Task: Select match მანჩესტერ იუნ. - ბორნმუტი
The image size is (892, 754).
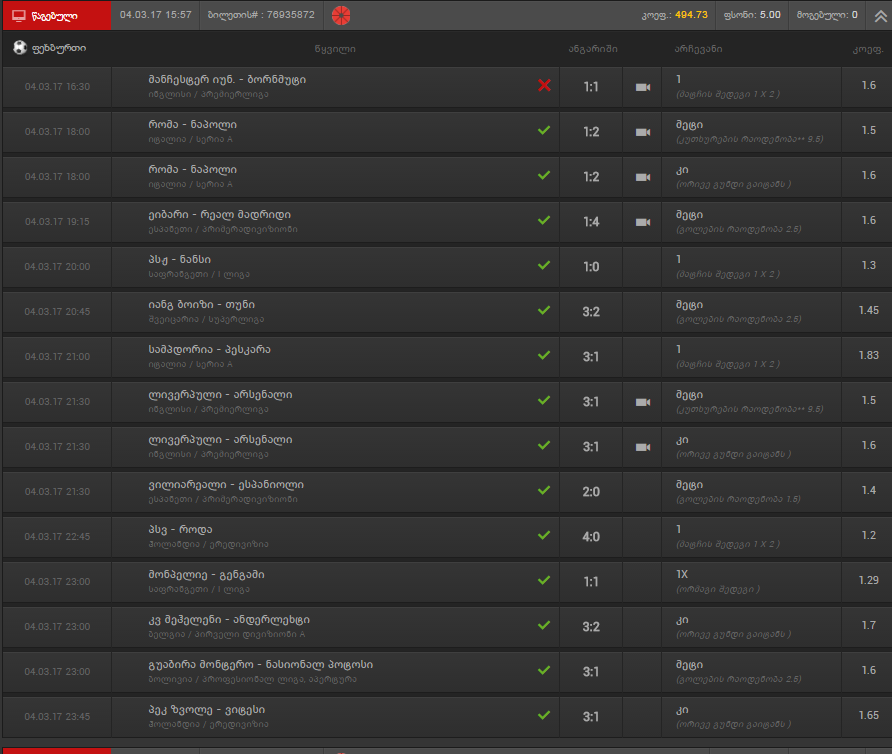Action: pyautogui.click(x=227, y=80)
